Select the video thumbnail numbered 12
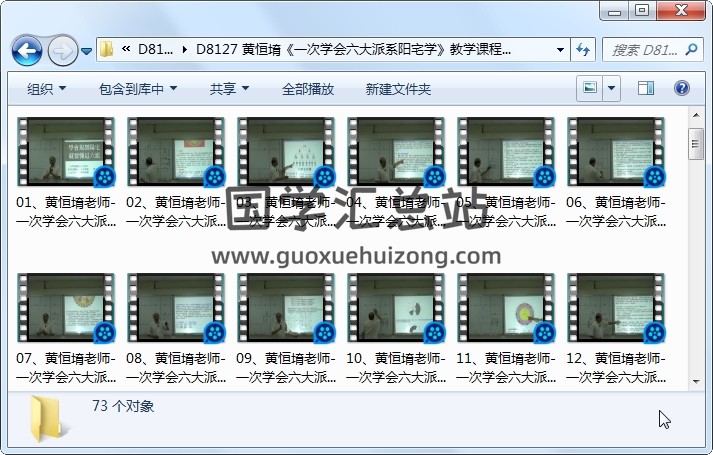The height and width of the screenshot is (455, 713). [616, 308]
